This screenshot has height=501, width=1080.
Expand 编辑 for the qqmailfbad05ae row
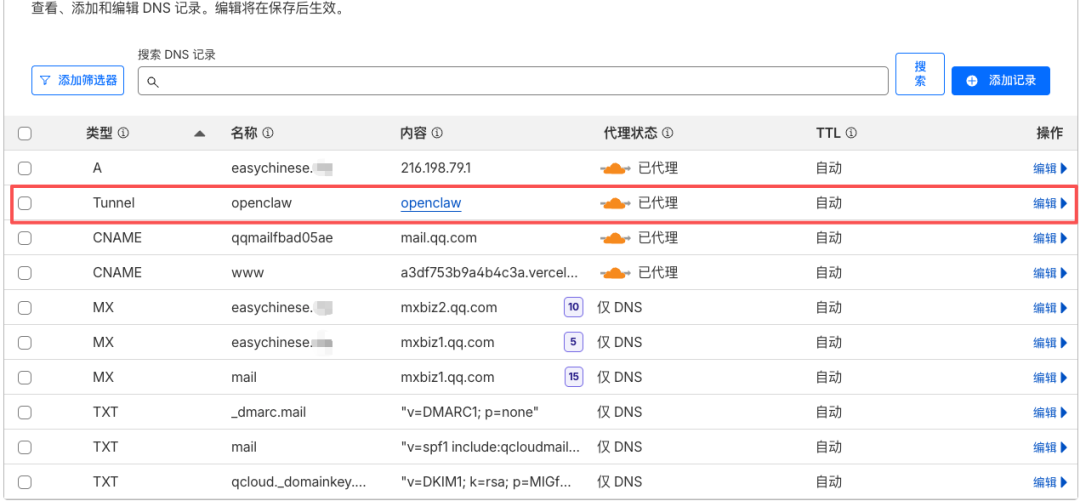(x=1050, y=238)
